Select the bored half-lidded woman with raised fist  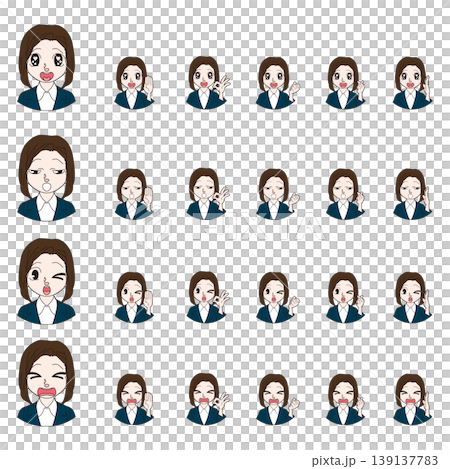pyautogui.click(x=278, y=194)
